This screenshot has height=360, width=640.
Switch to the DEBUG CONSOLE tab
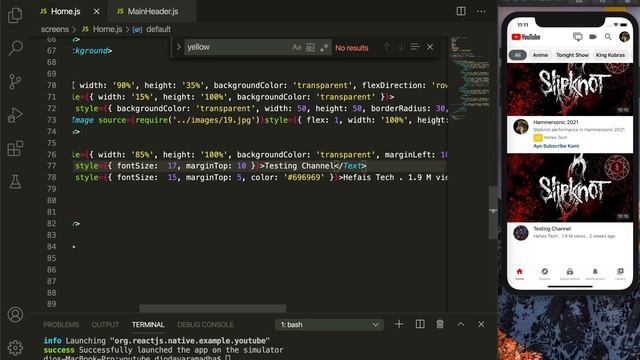click(x=205, y=325)
